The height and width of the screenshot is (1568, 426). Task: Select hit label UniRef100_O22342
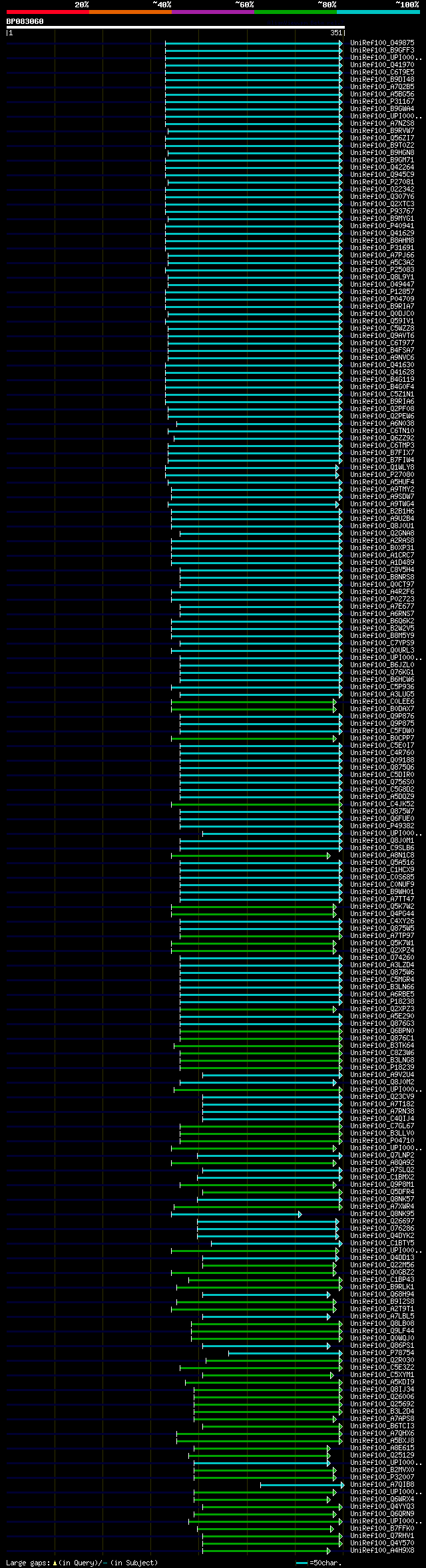click(382, 189)
